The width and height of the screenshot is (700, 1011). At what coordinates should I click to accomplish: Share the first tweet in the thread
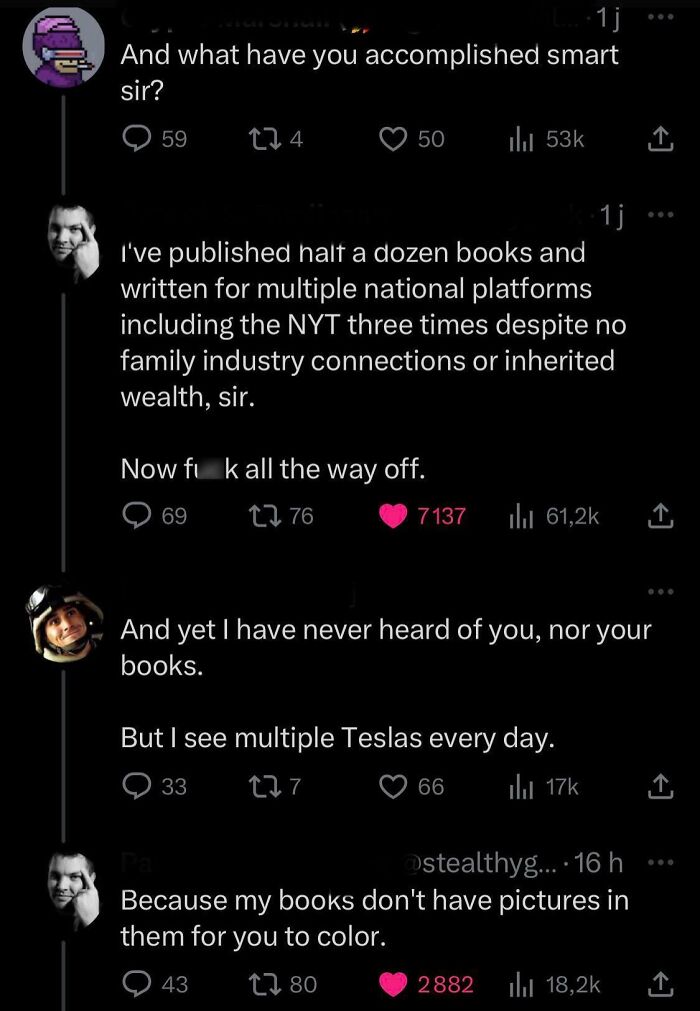pos(659,139)
